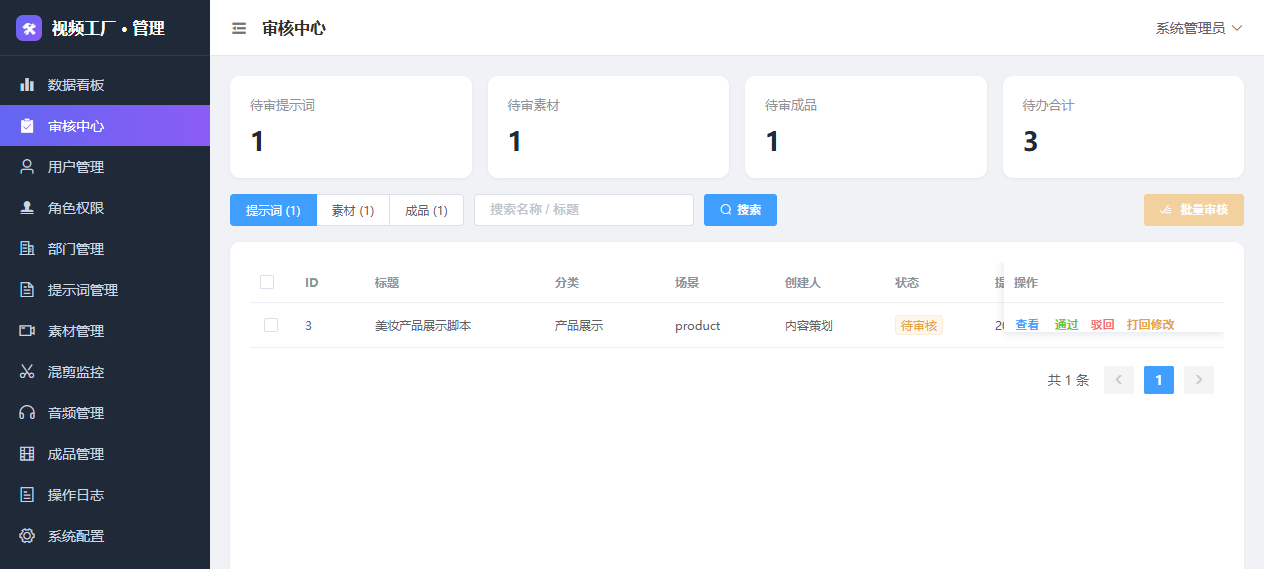Collapse the sidebar with the fold icon
Image resolution: width=1264 pixels, height=569 pixels.
pos(239,28)
